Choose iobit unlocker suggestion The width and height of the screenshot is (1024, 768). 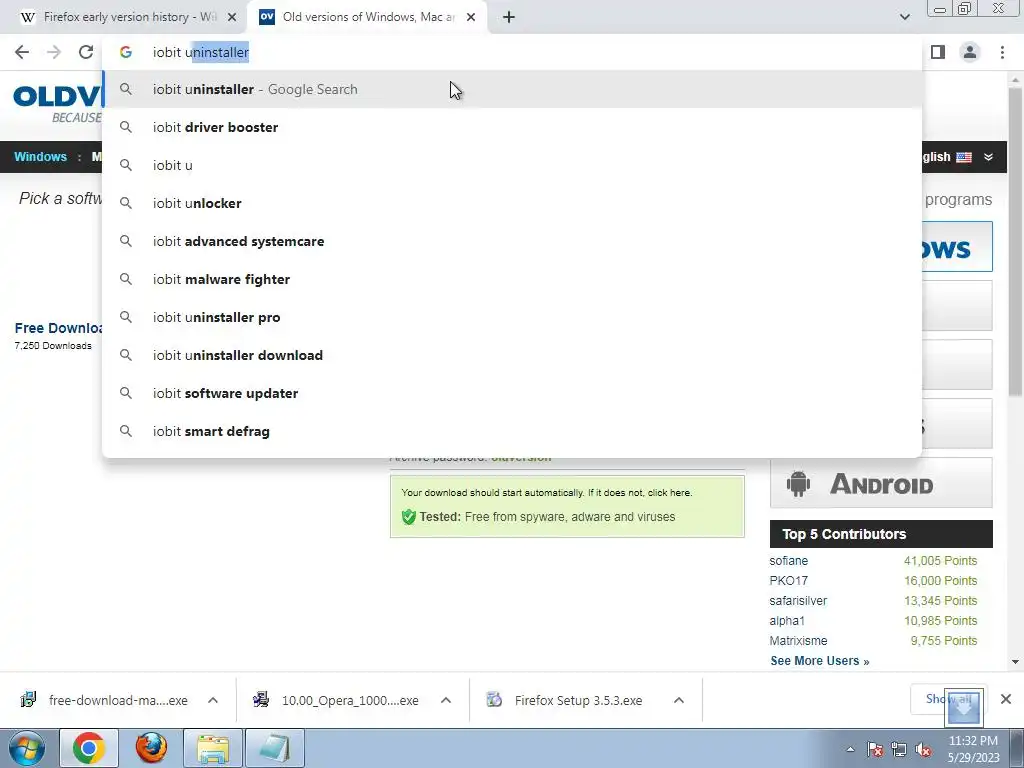(x=512, y=203)
